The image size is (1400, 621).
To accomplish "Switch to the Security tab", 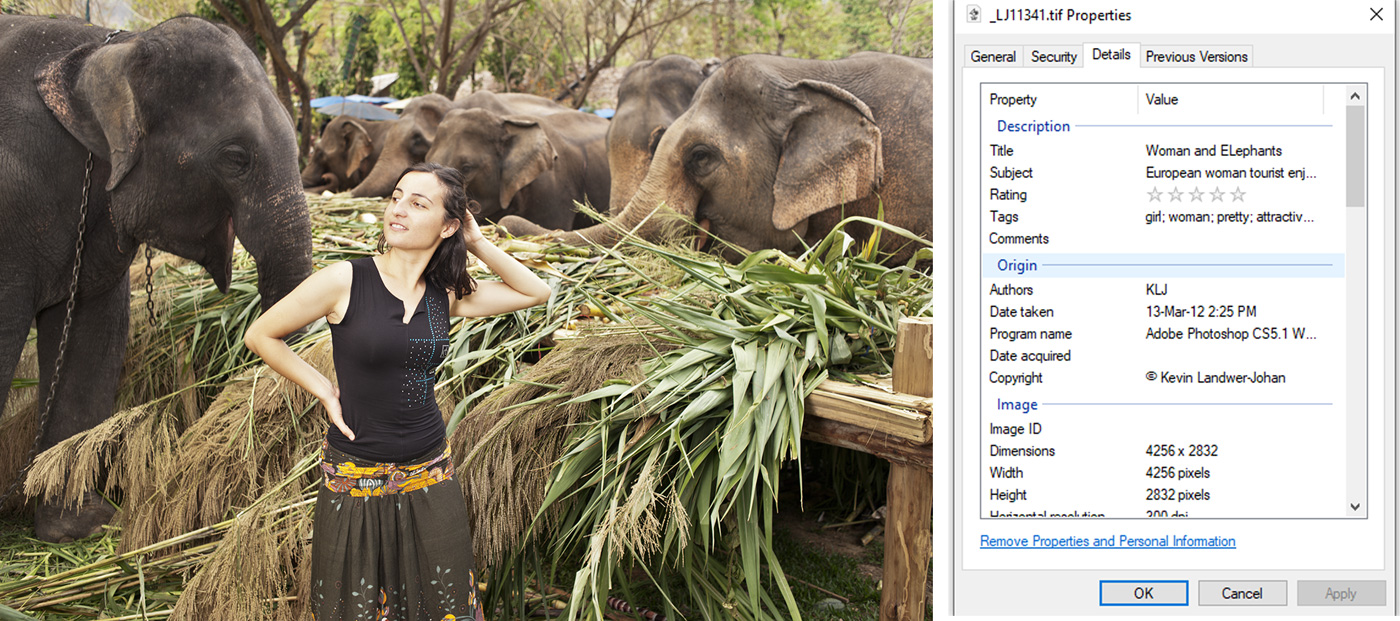I will coord(1054,57).
